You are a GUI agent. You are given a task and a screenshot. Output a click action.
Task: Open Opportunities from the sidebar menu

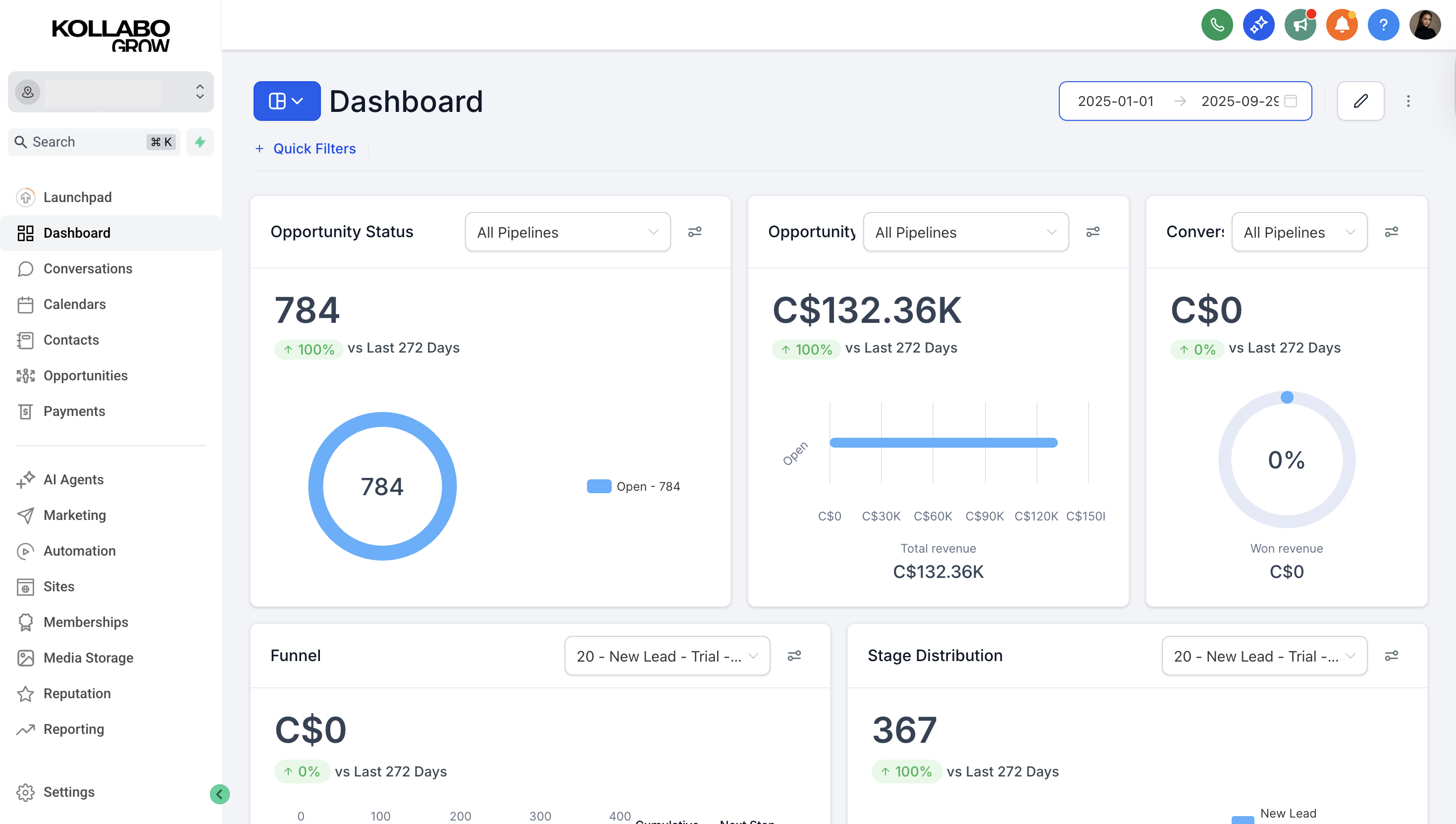click(x=86, y=375)
